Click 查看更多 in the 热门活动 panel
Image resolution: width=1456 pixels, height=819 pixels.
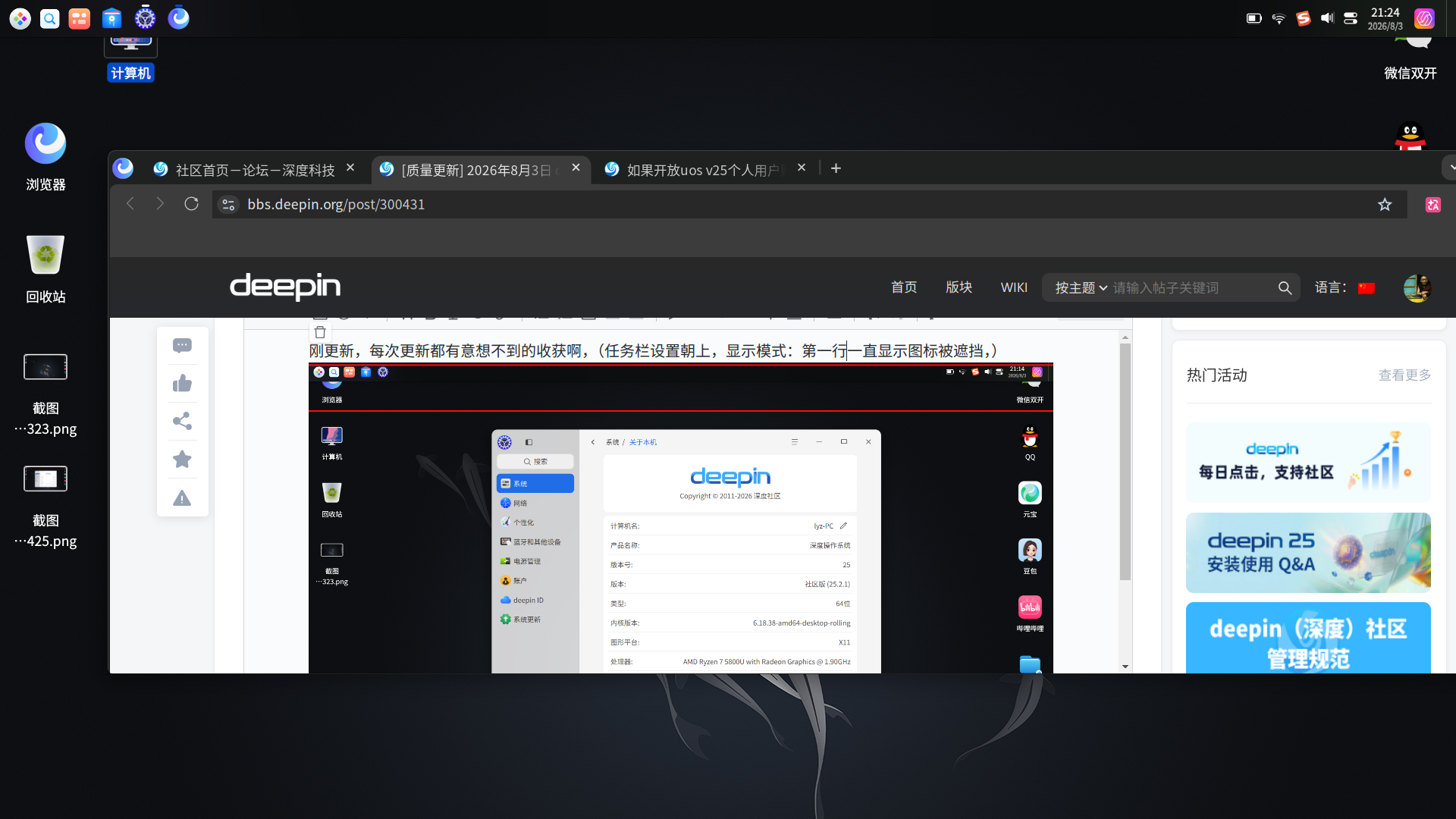pos(1404,375)
